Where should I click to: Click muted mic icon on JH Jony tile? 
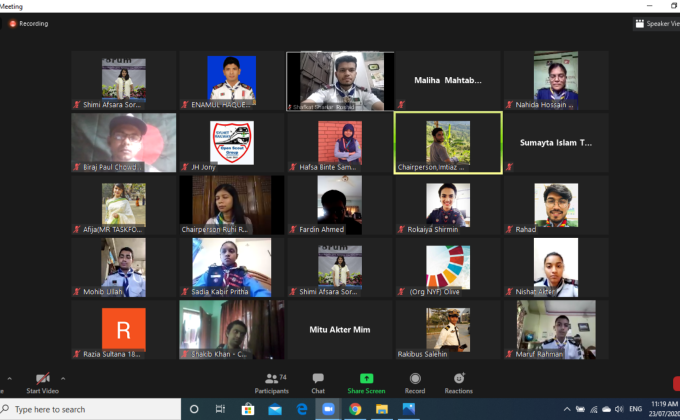(185, 167)
